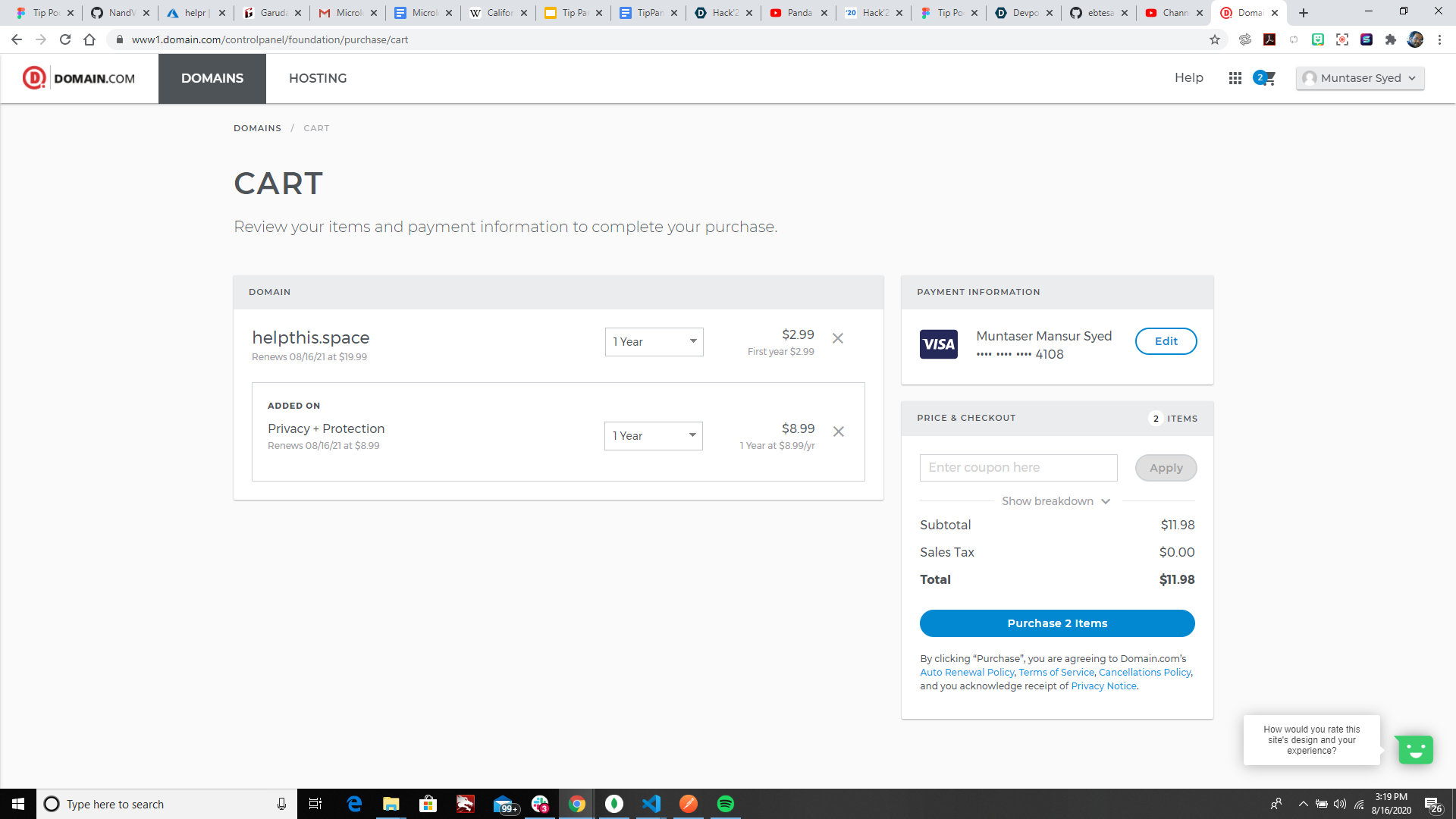
Task: Select the DOMAINS navigation tab
Action: click(x=212, y=78)
